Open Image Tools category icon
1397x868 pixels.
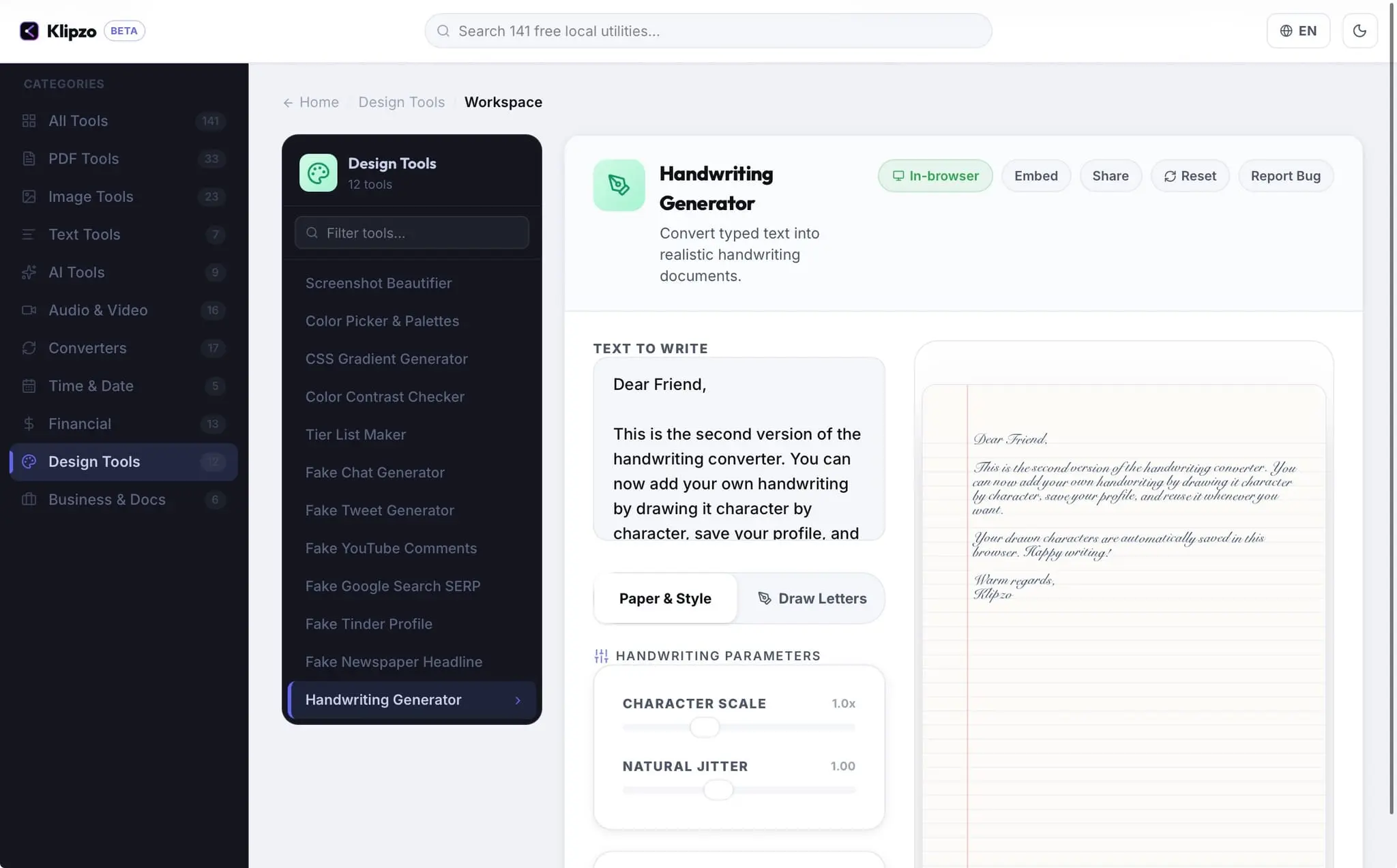point(29,196)
